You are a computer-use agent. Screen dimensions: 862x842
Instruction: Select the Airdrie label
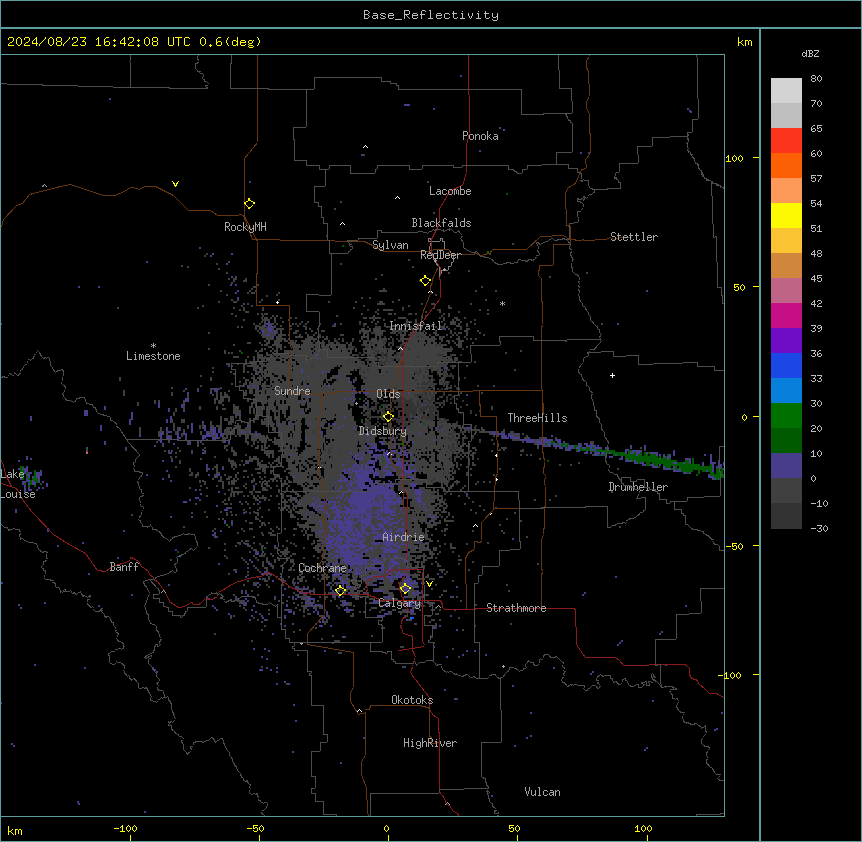tap(404, 537)
